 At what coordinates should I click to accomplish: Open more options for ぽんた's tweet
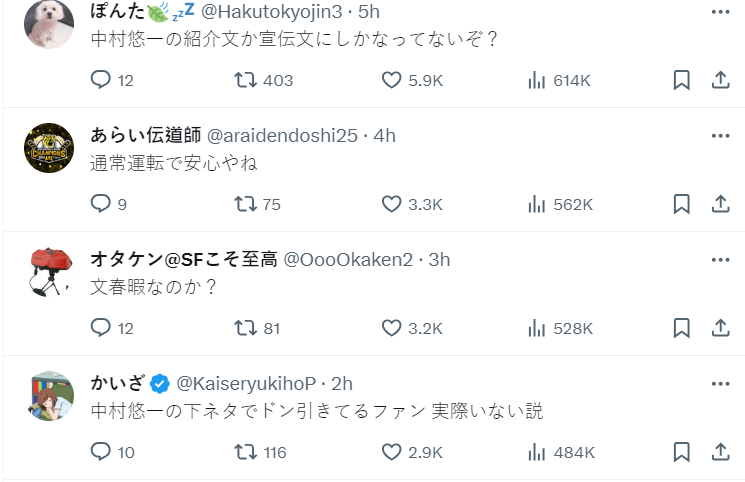click(720, 12)
